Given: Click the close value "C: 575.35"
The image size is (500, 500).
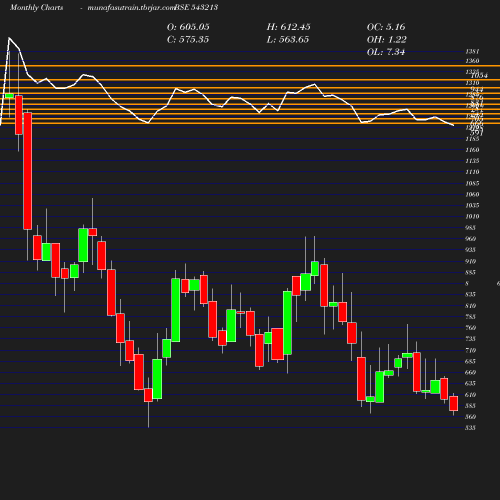Looking at the screenshot, I should [188, 40].
